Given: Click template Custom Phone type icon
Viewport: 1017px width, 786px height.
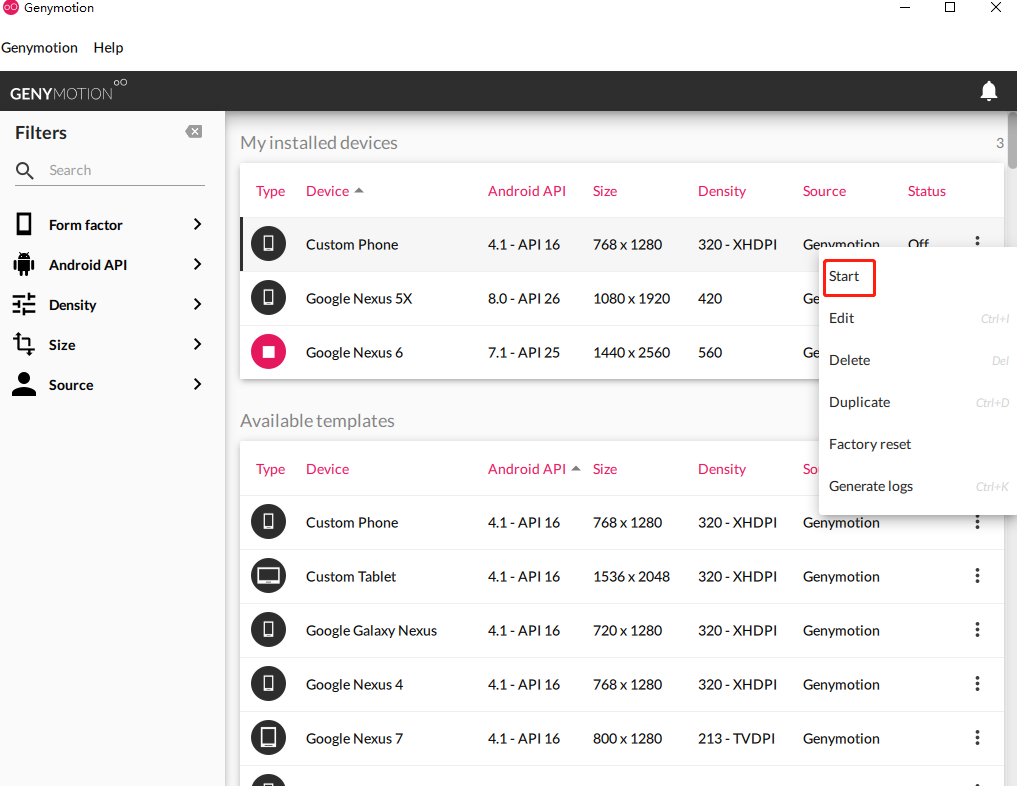Looking at the screenshot, I should point(269,521).
